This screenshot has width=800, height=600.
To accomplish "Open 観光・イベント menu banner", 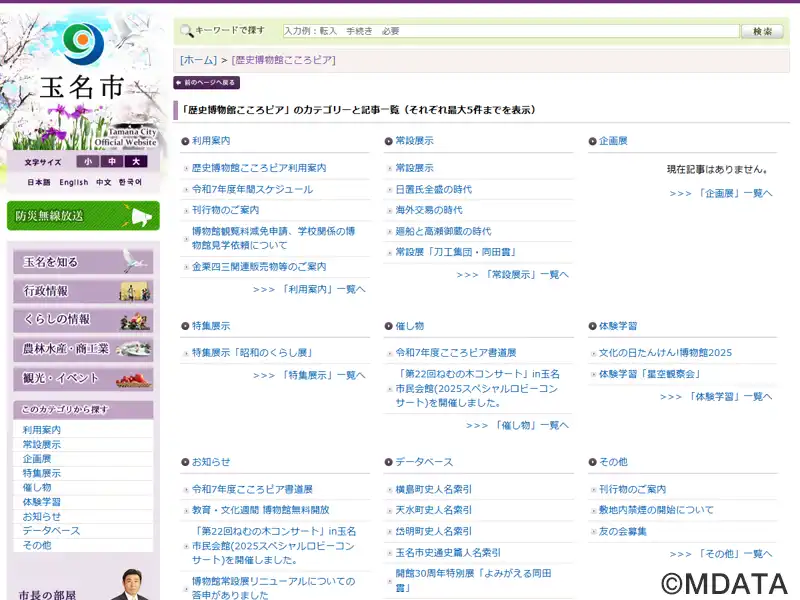I will 83,378.
